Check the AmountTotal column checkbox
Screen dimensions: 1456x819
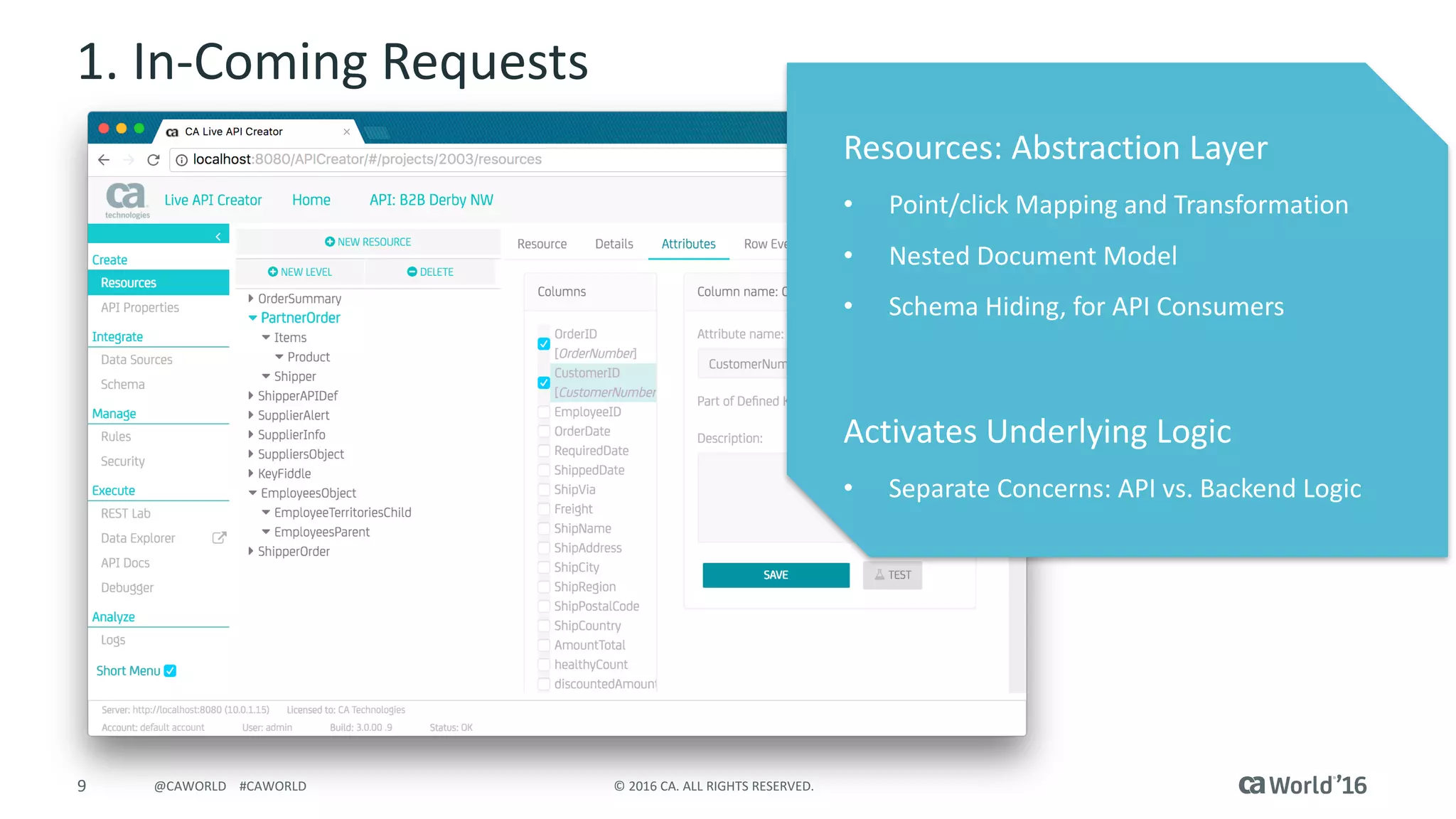click(544, 646)
